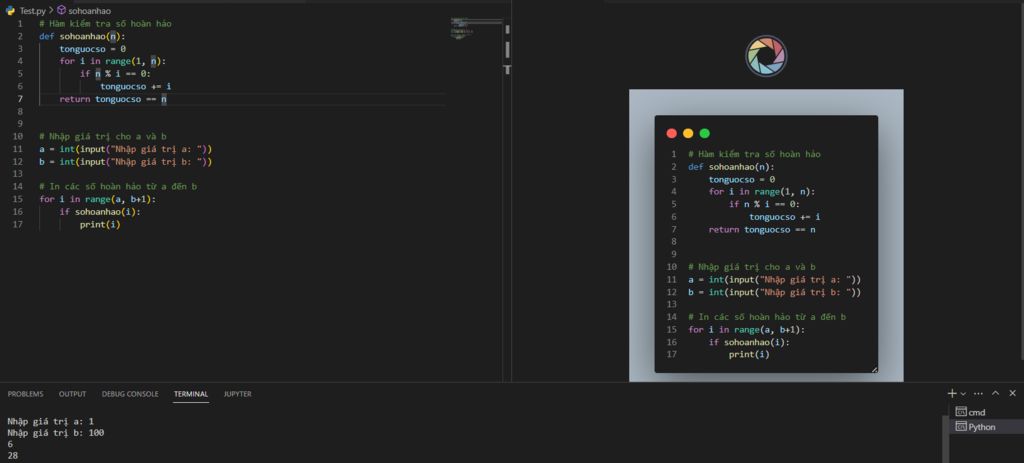Click the resize handle of snapshot container
Image resolution: width=1024 pixels, height=463 pixels.
(x=873, y=369)
